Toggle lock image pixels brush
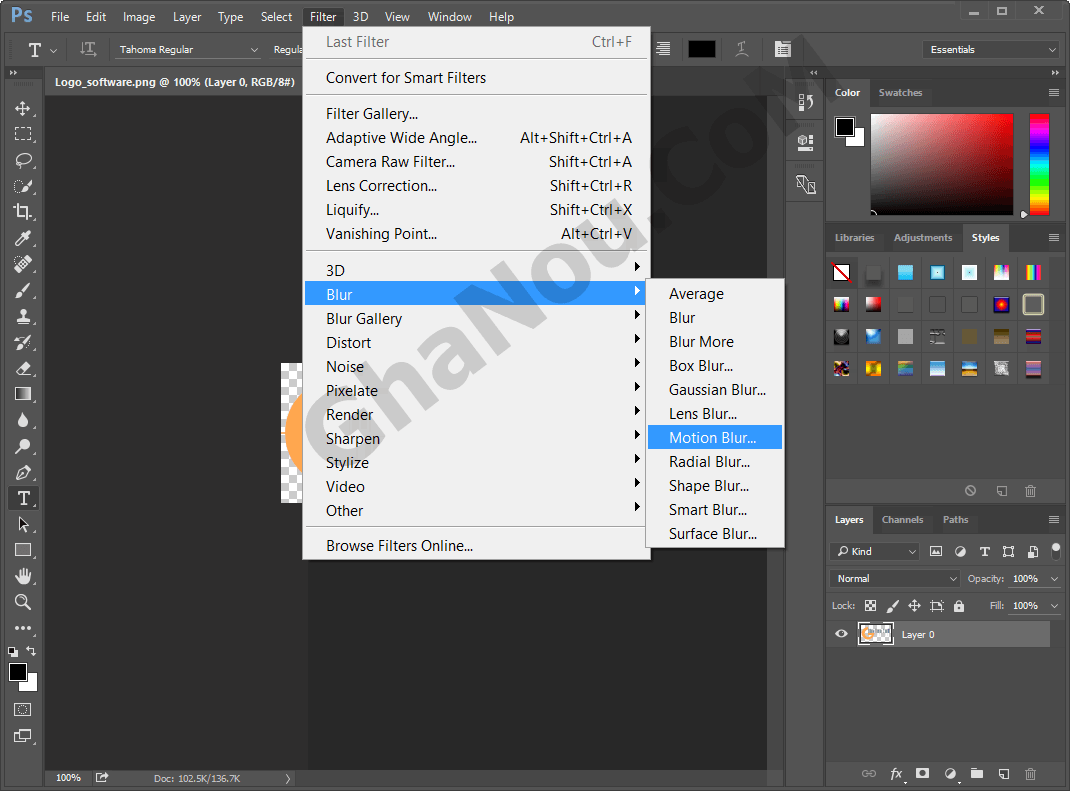Image resolution: width=1070 pixels, height=791 pixels. click(893, 605)
